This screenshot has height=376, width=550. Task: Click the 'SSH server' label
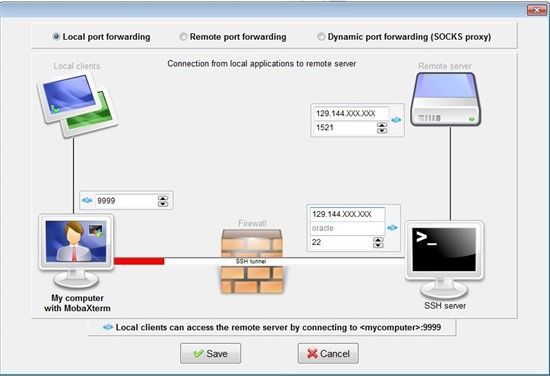[445, 306]
